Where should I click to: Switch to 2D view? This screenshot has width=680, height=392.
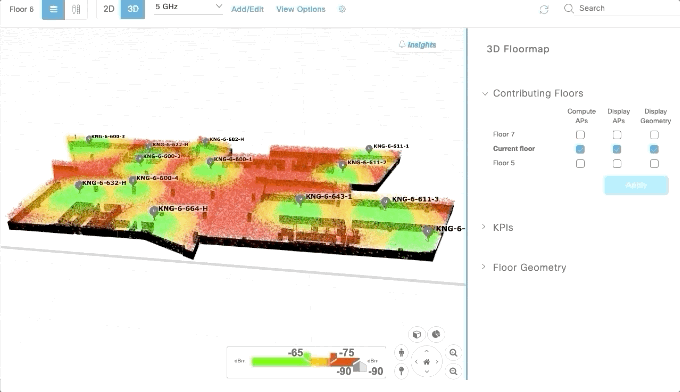pyautogui.click(x=109, y=9)
